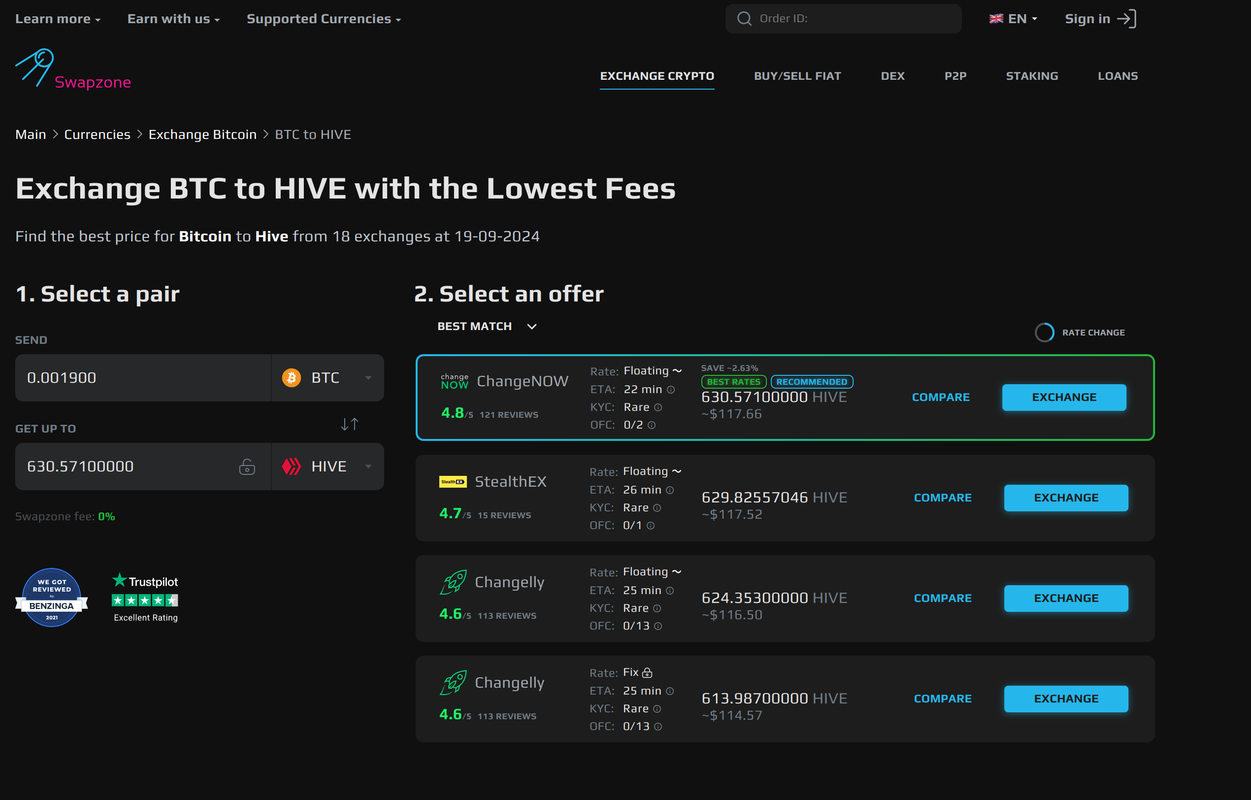Click the sign-in arrow icon
Image resolution: width=1251 pixels, height=800 pixels.
[1127, 19]
